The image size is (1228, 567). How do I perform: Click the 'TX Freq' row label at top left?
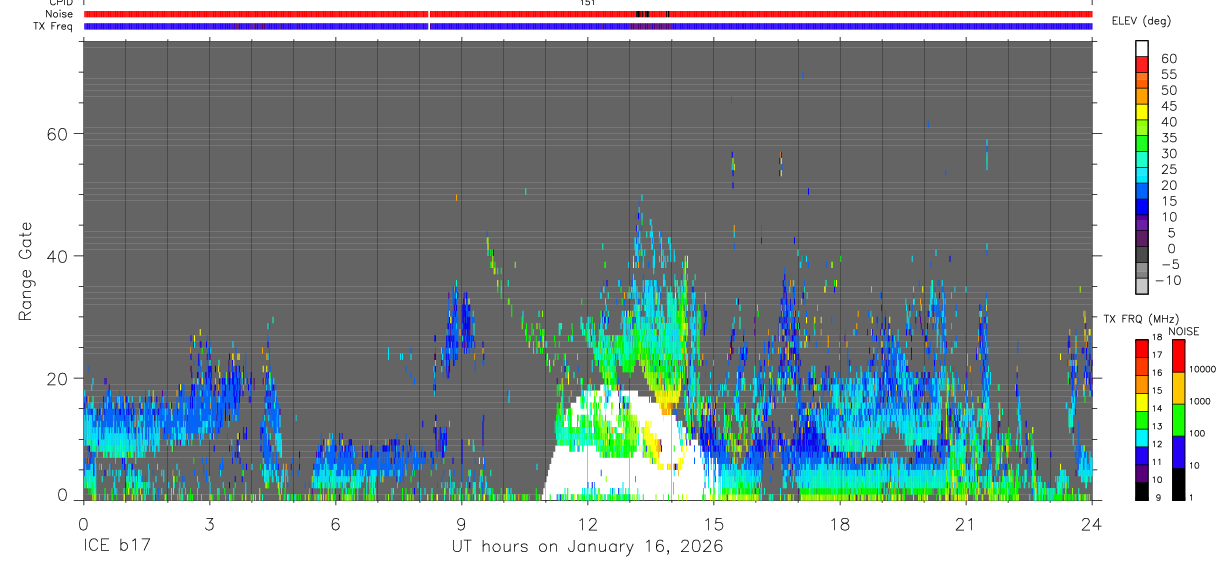[55, 26]
